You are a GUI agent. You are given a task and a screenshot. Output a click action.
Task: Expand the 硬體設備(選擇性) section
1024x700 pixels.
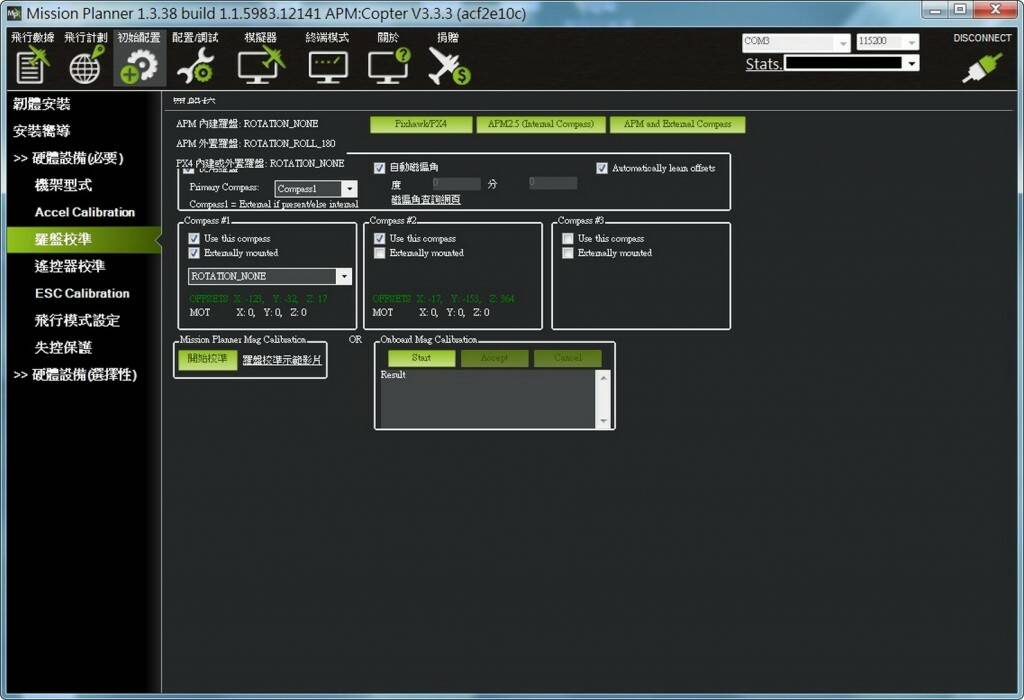point(75,375)
